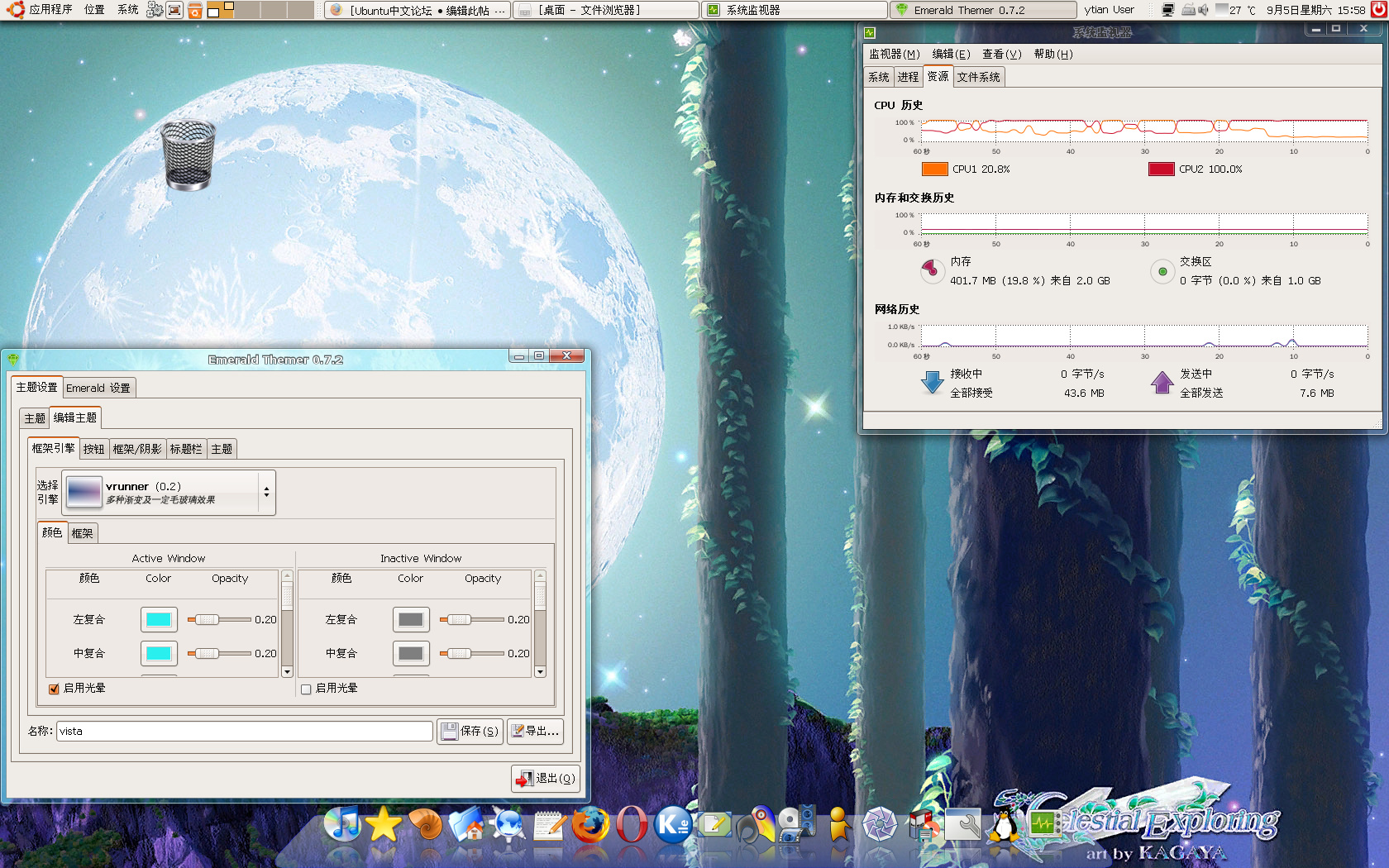Click the show-desktop icon in top panel
1389x868 pixels.
174,10
